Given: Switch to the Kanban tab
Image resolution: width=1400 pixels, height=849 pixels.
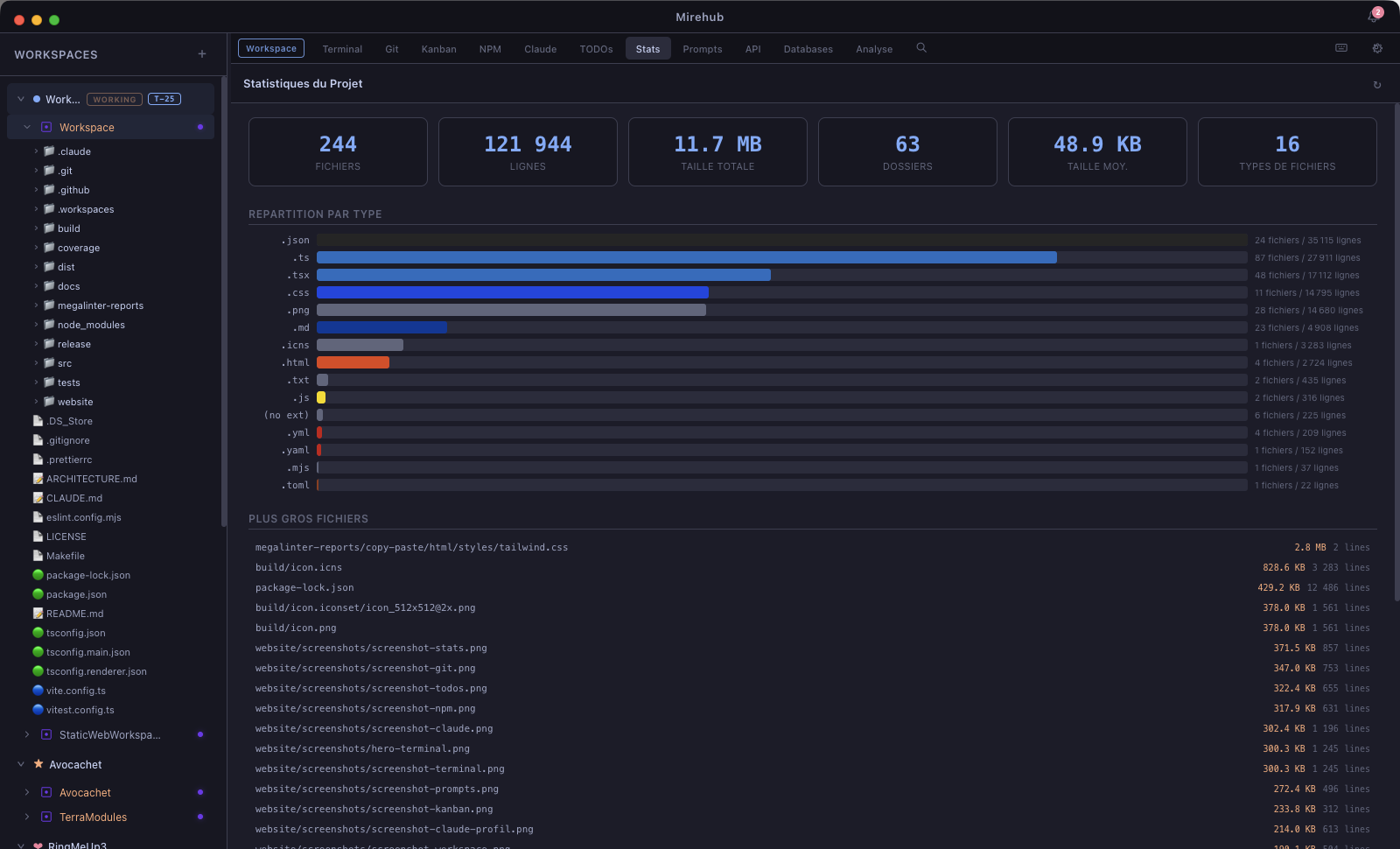Looking at the screenshot, I should 438,48.
